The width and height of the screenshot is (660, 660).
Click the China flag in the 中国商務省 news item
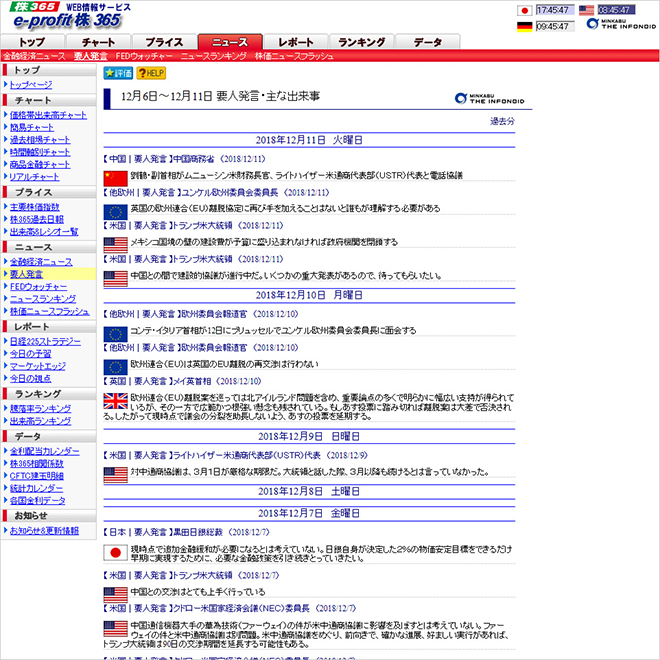115,178
